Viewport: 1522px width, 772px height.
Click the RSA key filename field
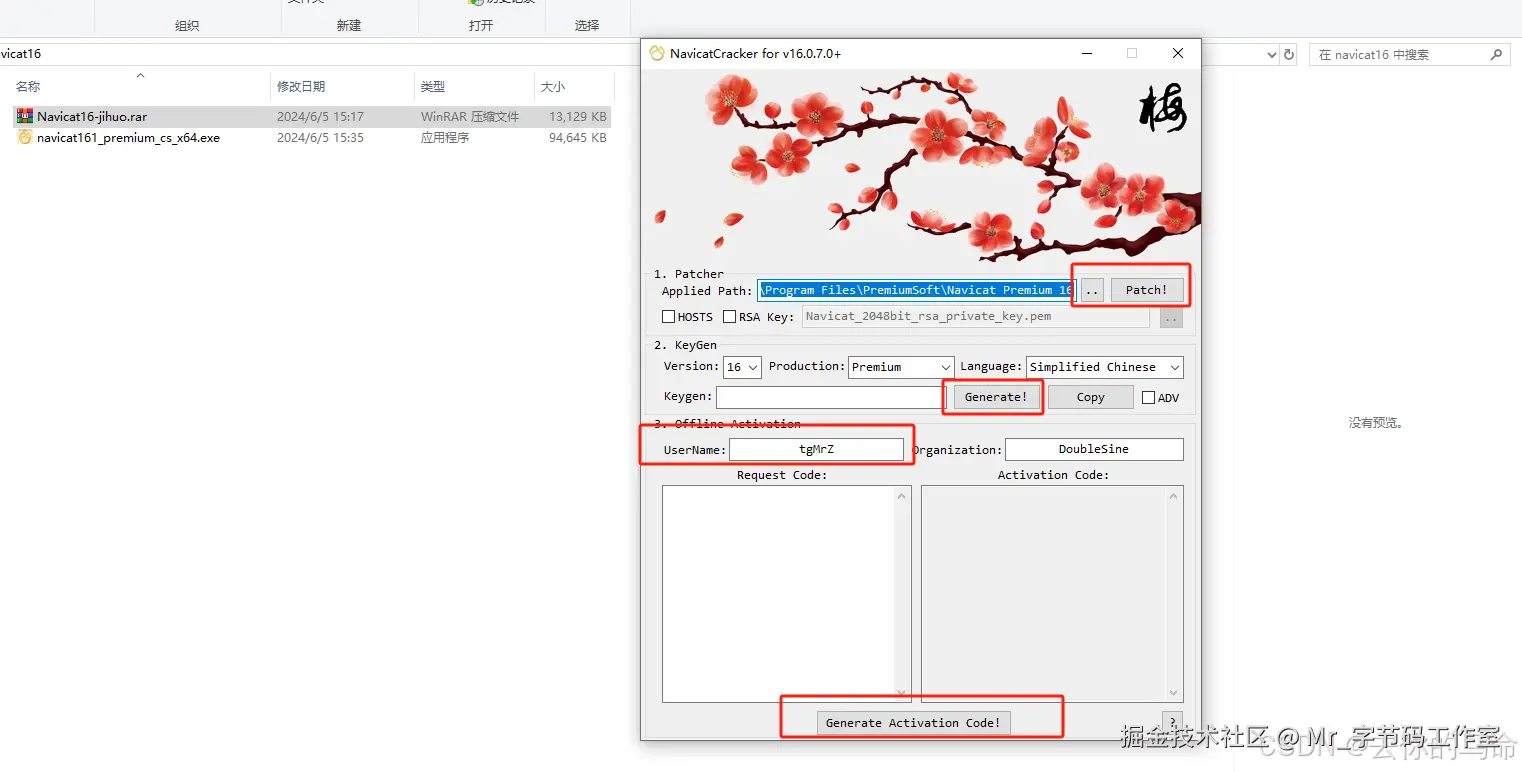coord(975,317)
